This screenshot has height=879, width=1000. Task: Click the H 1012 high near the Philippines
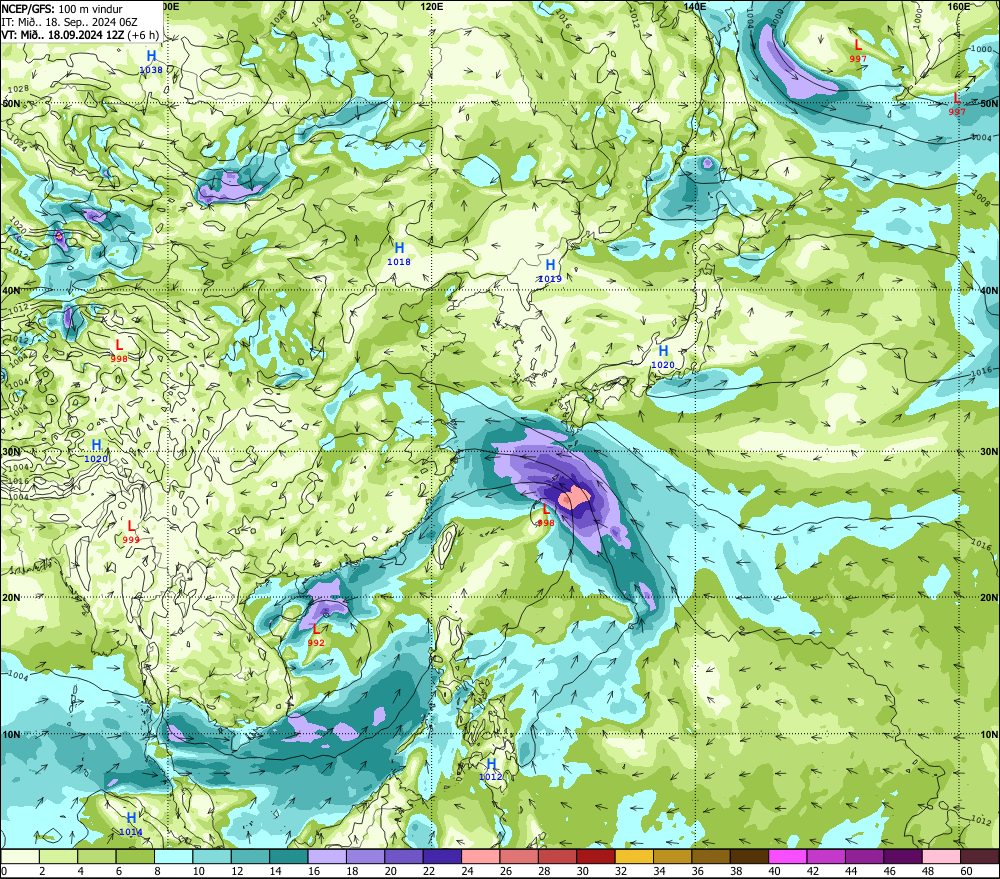(490, 769)
